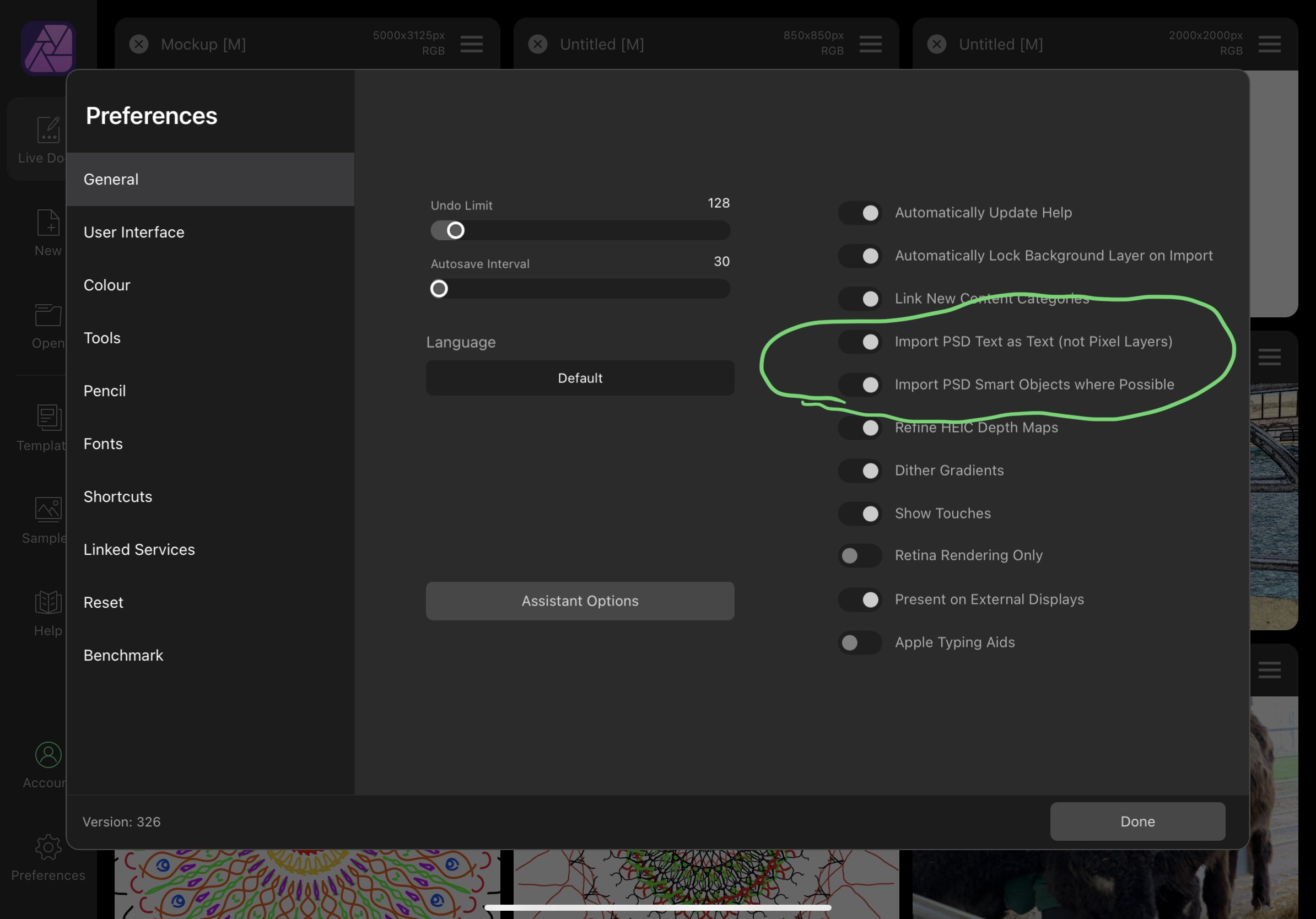Toggle Import PSD Smart Objects where Possible
Viewport: 1316px width, 919px height.
[860, 385]
